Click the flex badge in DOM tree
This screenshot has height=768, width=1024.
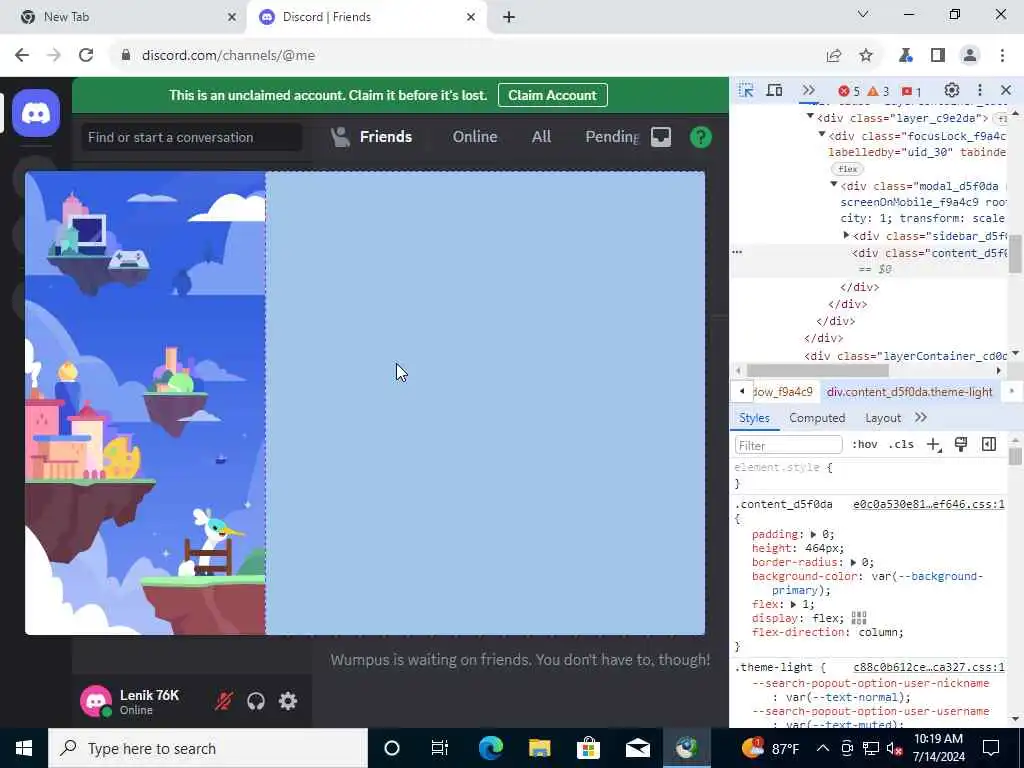point(848,169)
